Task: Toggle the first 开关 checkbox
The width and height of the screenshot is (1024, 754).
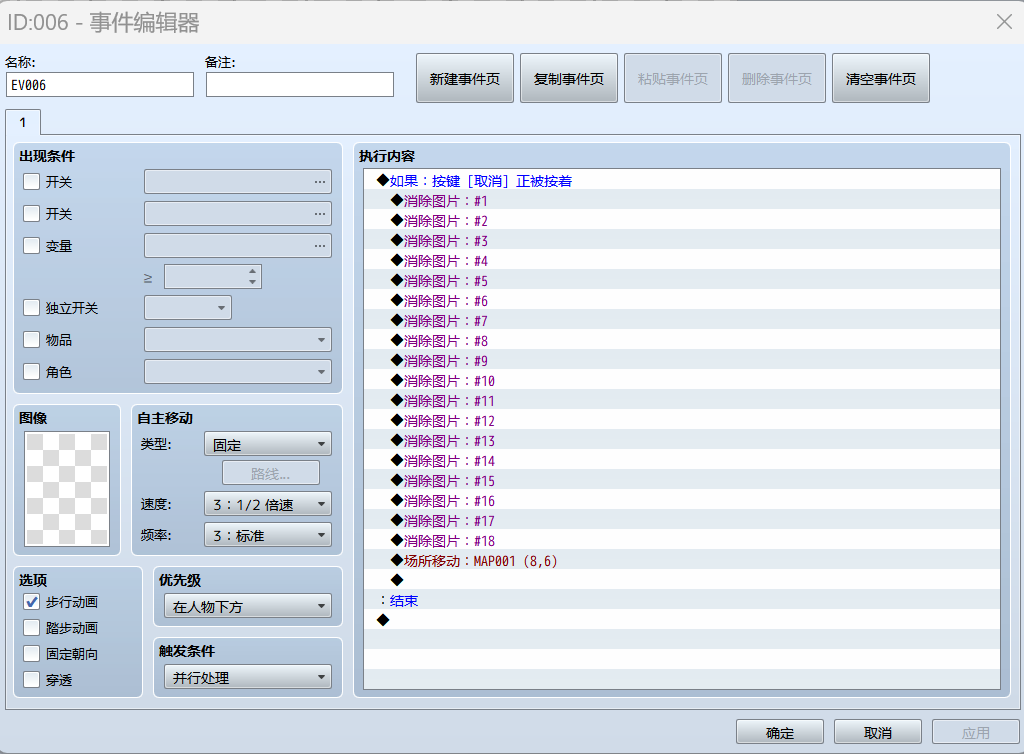Action: click(x=31, y=181)
